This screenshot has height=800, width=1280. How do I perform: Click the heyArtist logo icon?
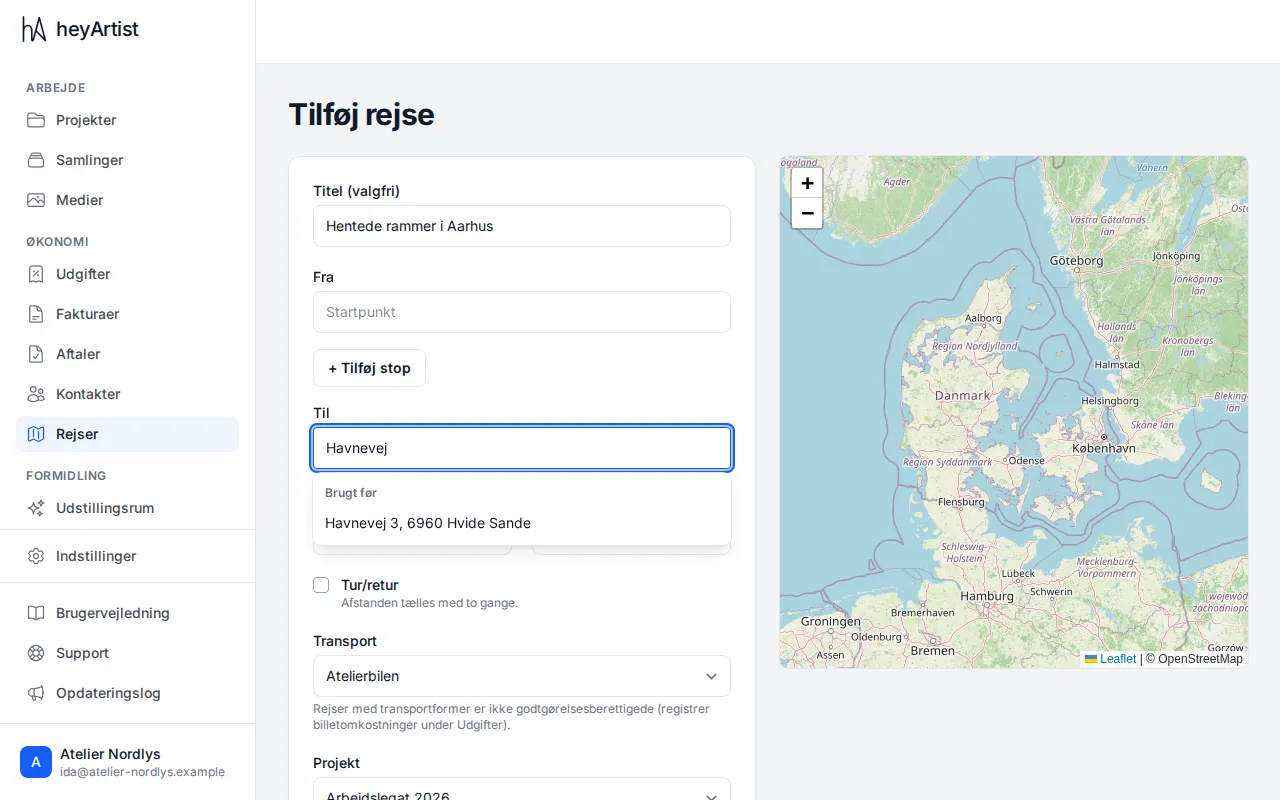coord(34,29)
